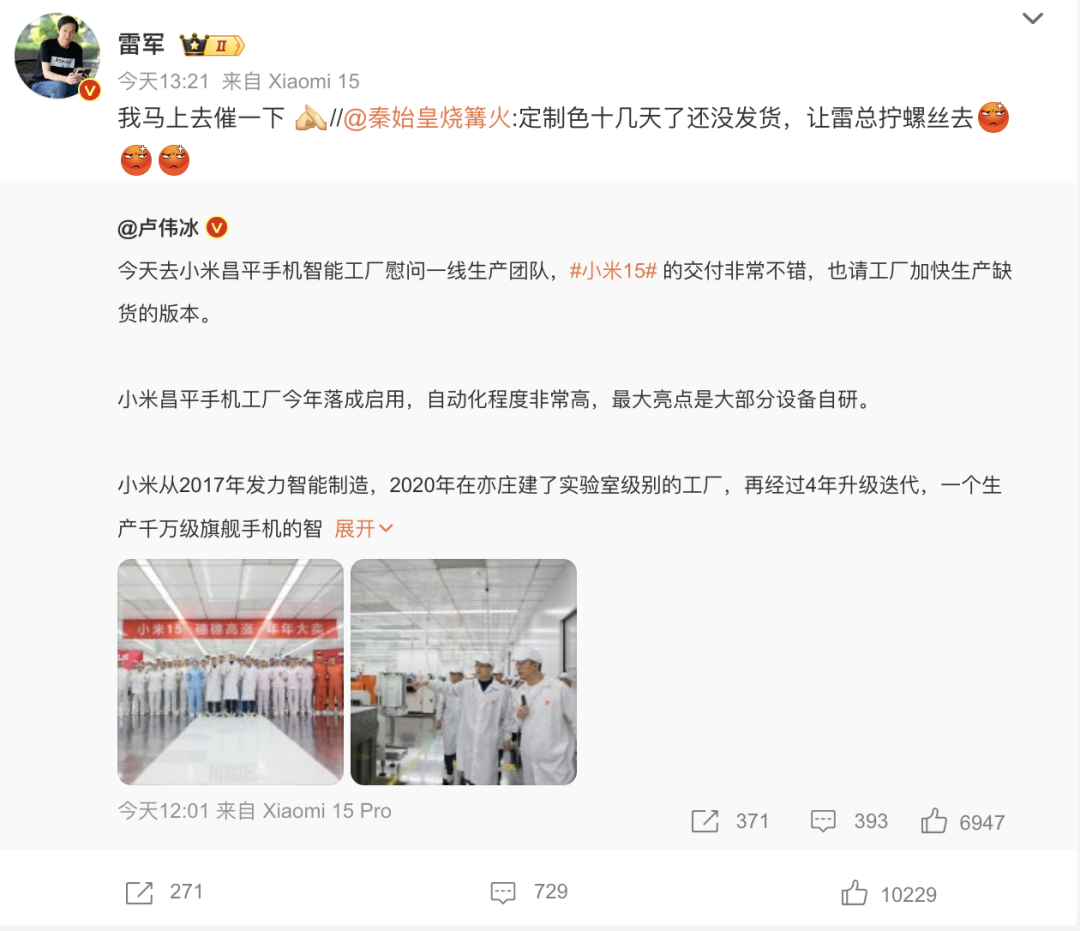Click the 今天13:21 post timestamp

[163, 81]
